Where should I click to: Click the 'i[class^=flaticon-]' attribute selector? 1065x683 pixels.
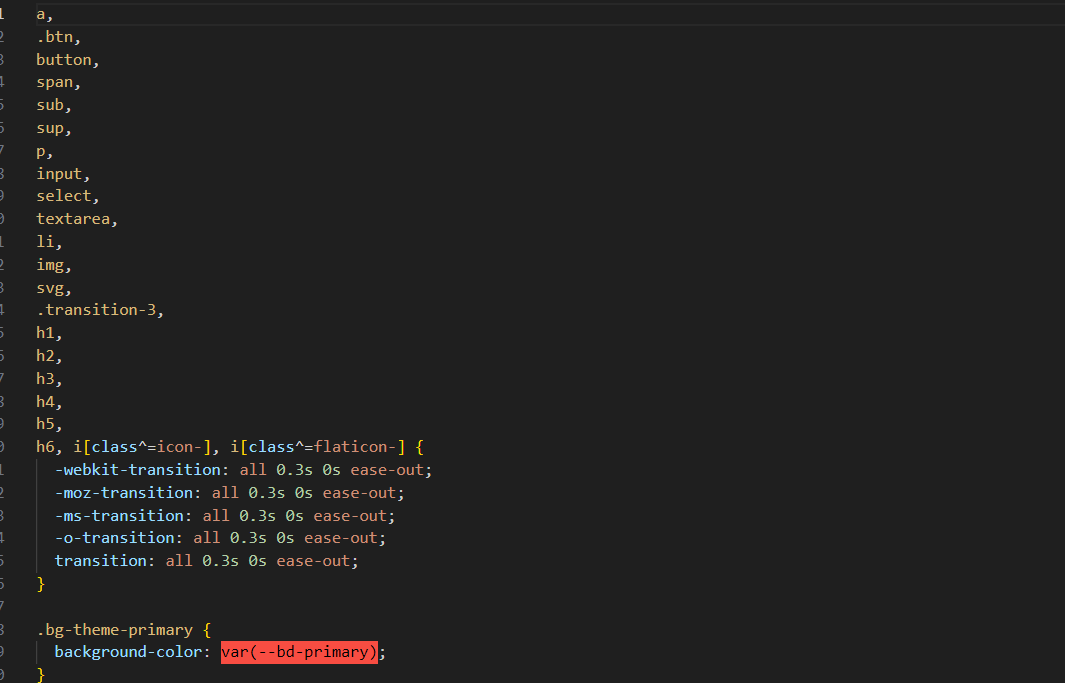pos(318,447)
